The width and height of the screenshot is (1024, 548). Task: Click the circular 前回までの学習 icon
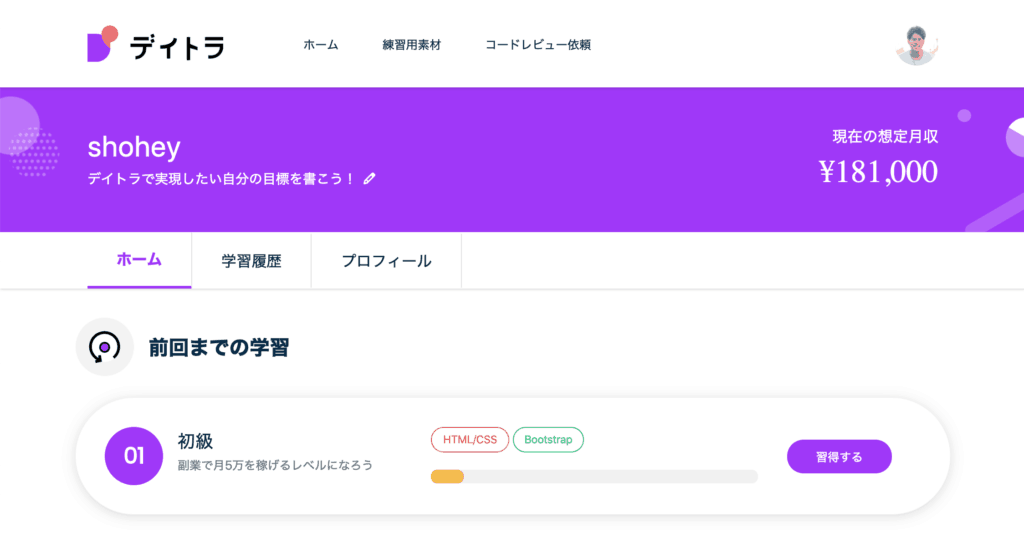(x=104, y=347)
